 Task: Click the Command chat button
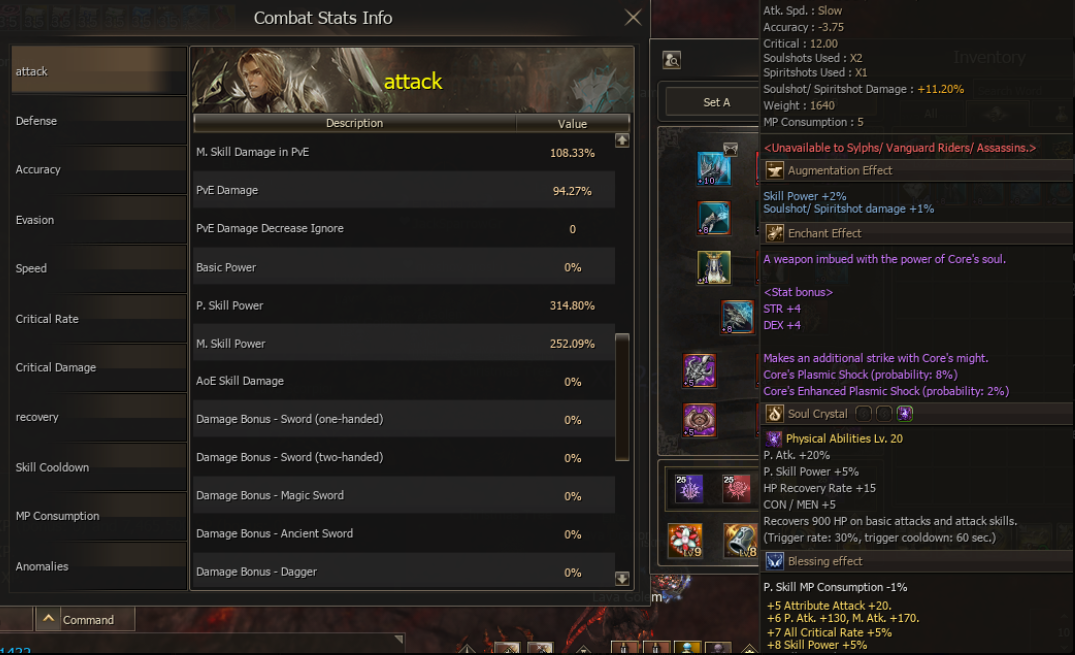coord(88,619)
